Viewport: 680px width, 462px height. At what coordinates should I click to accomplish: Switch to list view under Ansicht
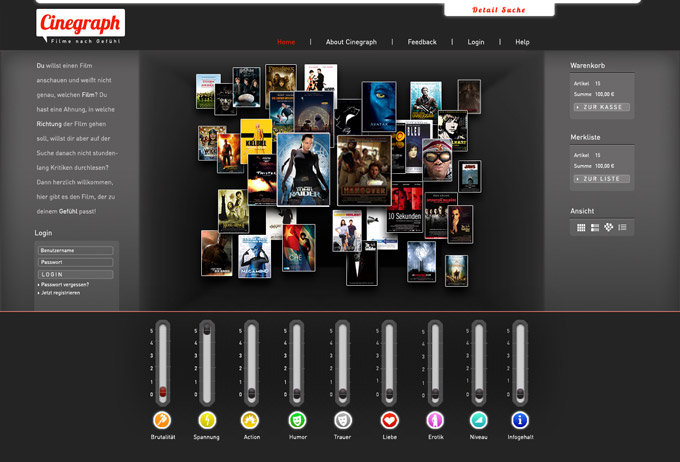pyautogui.click(x=622, y=228)
